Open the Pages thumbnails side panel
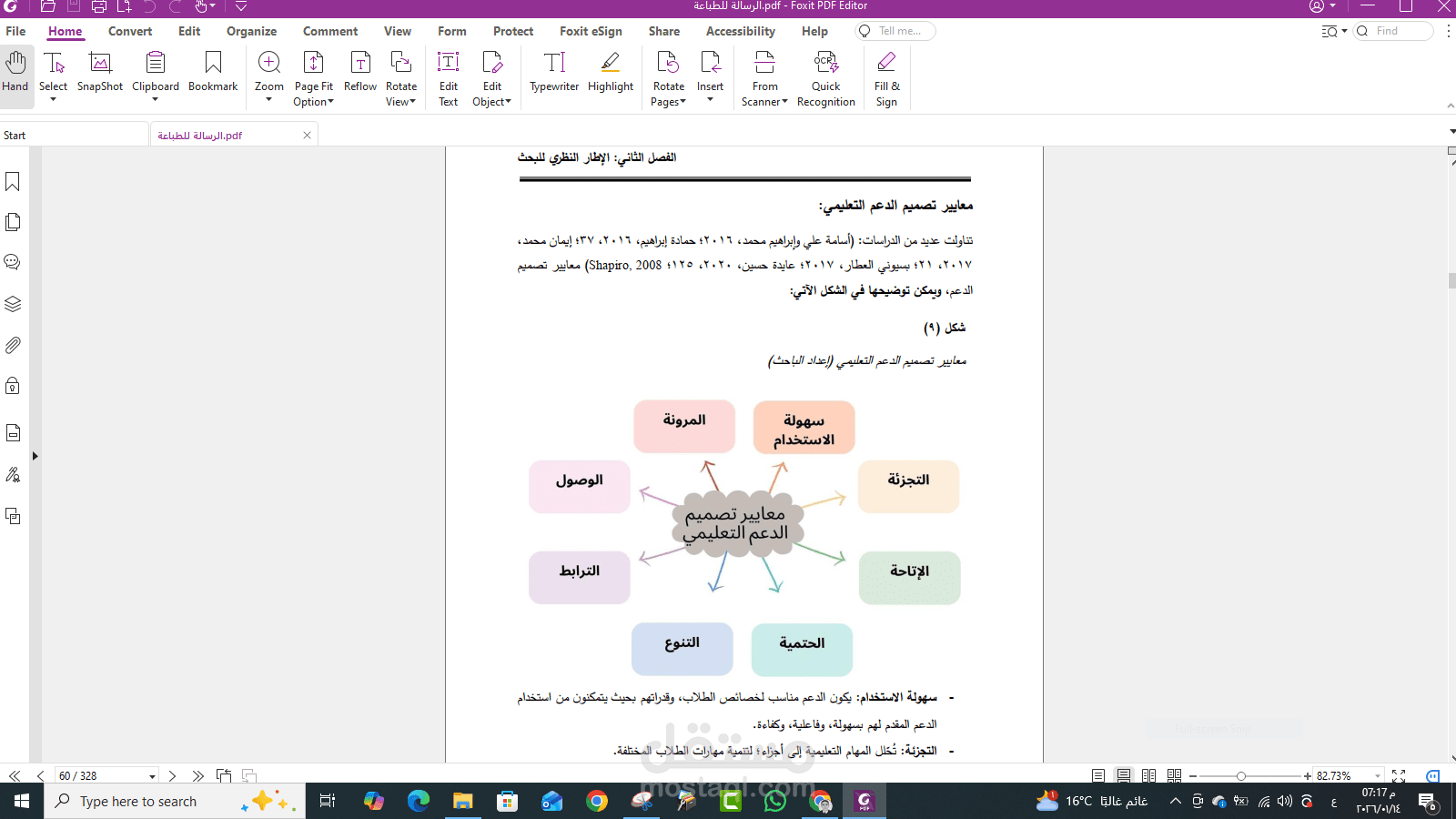The height and width of the screenshot is (819, 1456). (x=13, y=222)
